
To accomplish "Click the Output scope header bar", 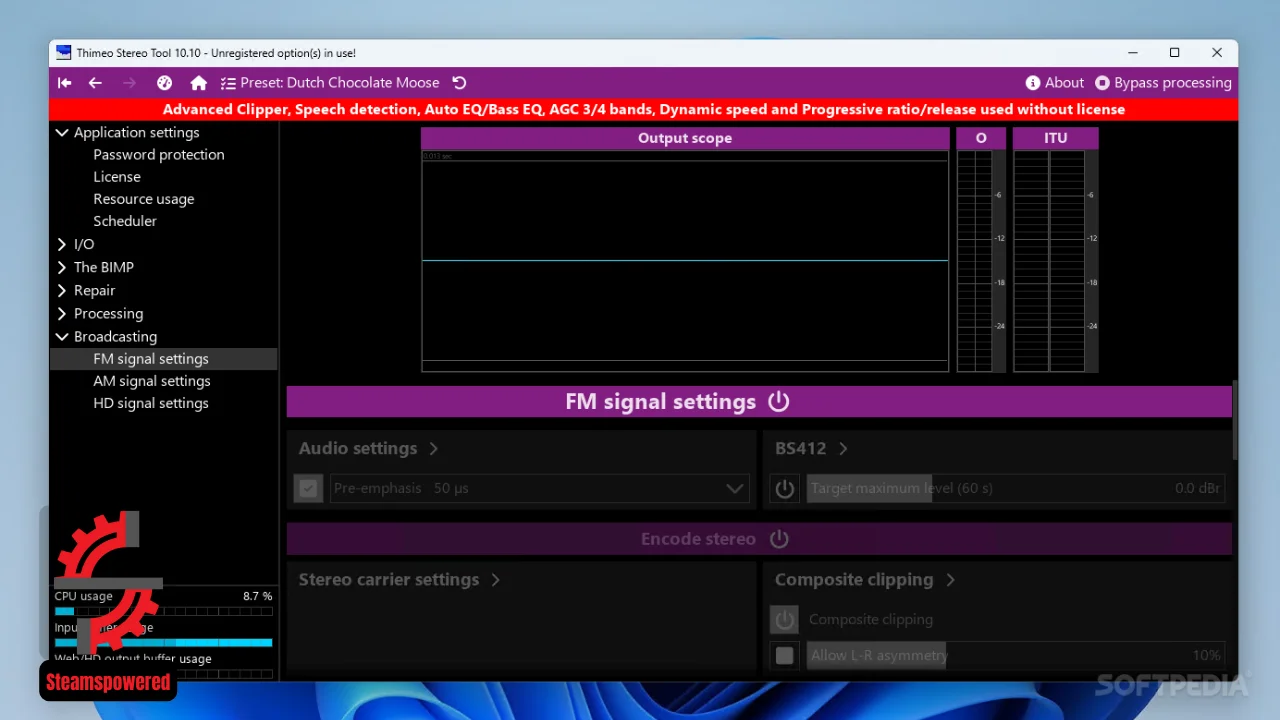I will (685, 138).
